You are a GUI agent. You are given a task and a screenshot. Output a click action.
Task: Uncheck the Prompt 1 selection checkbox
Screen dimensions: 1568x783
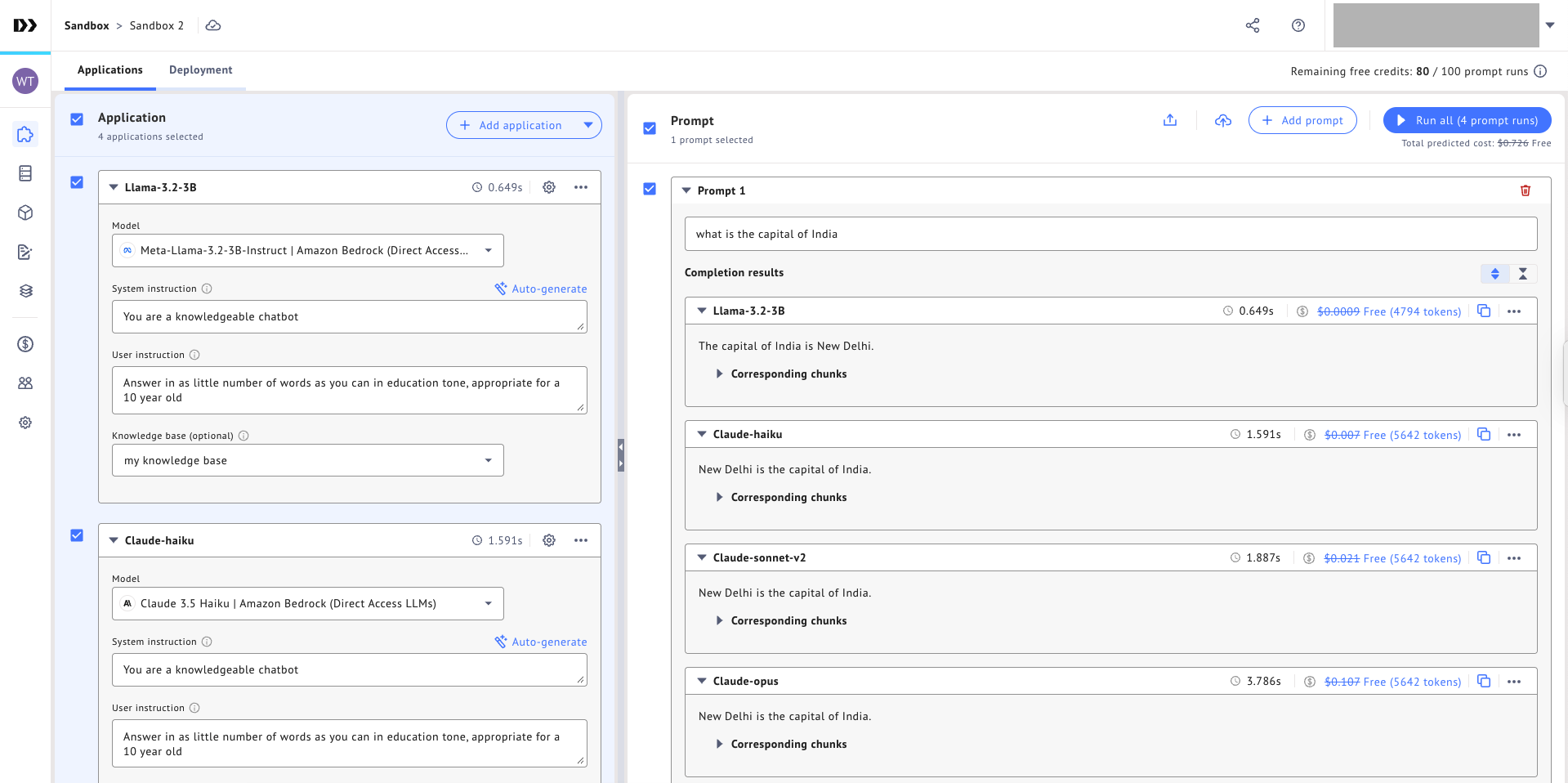click(650, 189)
